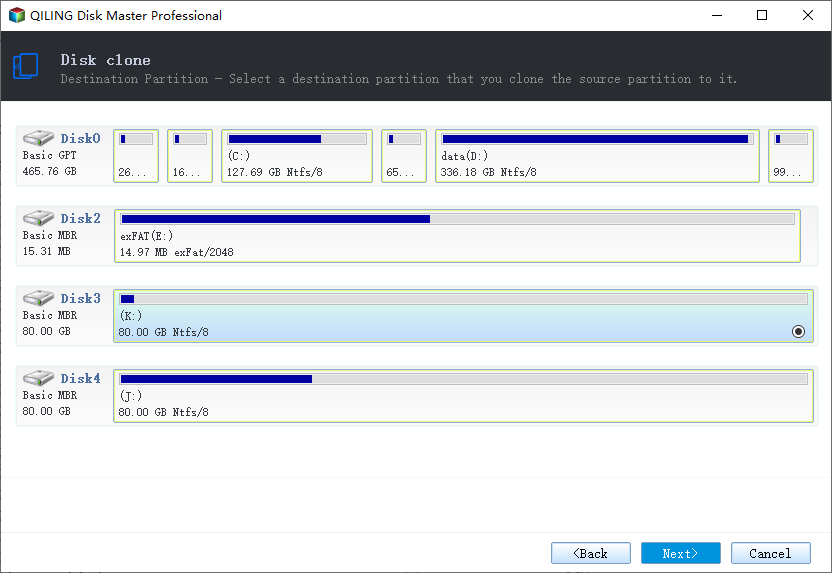The height and width of the screenshot is (573, 832).
Task: Click the Disk clone header icon
Action: (x=25, y=66)
